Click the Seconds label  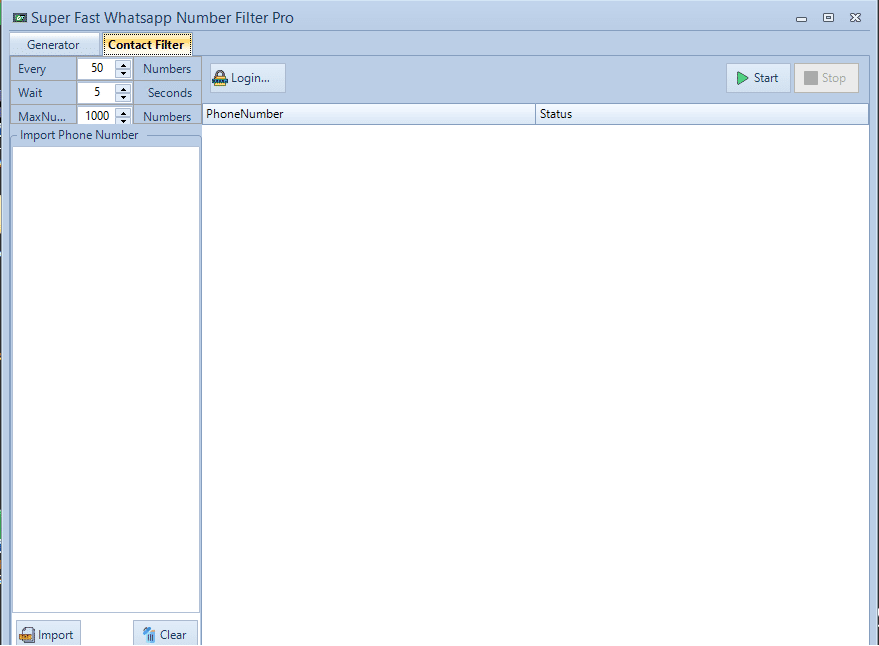[x=170, y=93]
